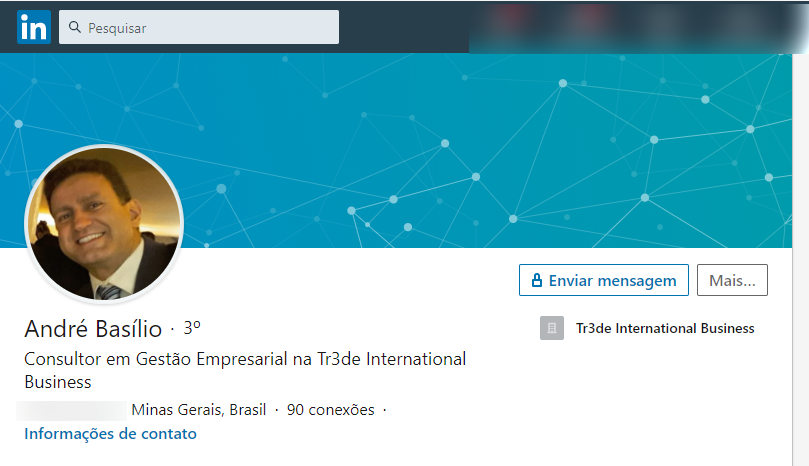Image resolution: width=809 pixels, height=466 pixels.
Task: Click the LinkedIn logo icon
Action: point(34,27)
